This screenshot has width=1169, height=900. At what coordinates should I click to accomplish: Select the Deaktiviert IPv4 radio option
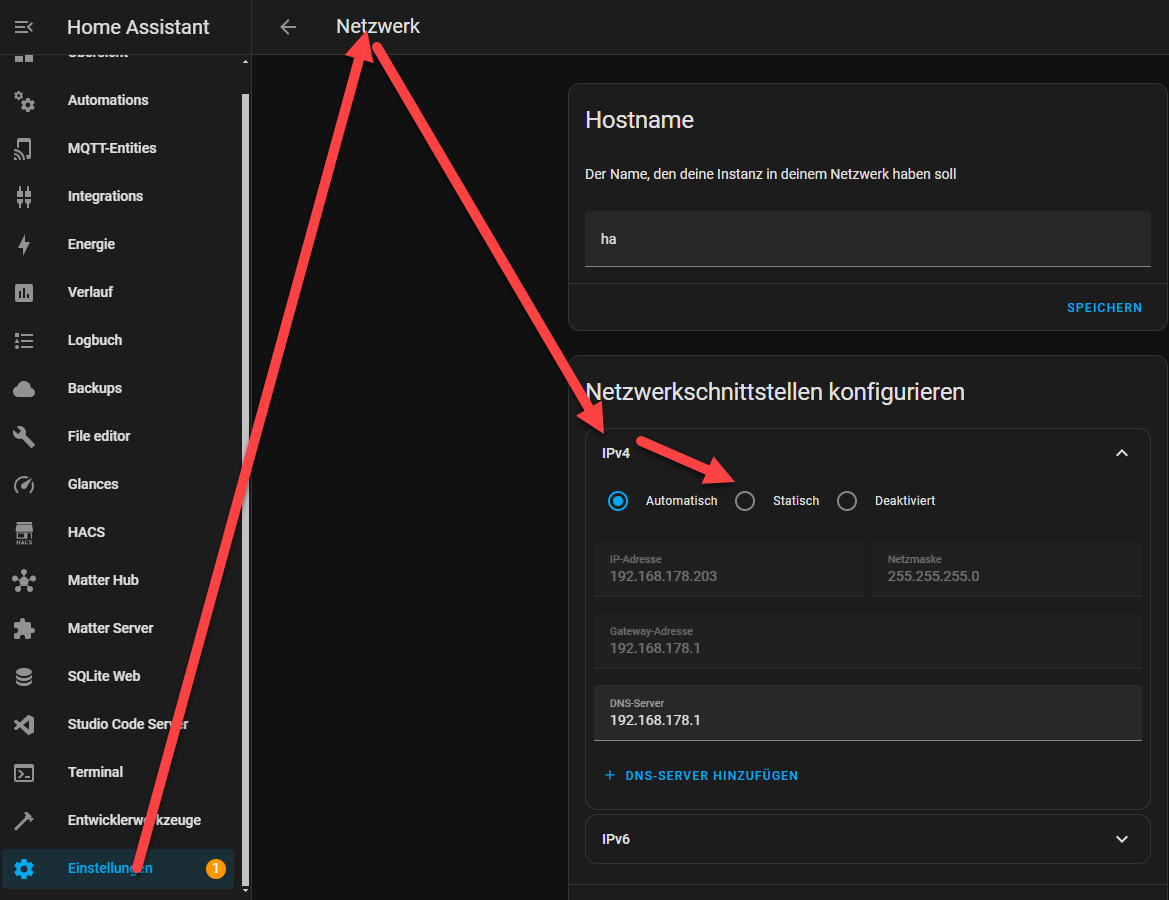847,501
